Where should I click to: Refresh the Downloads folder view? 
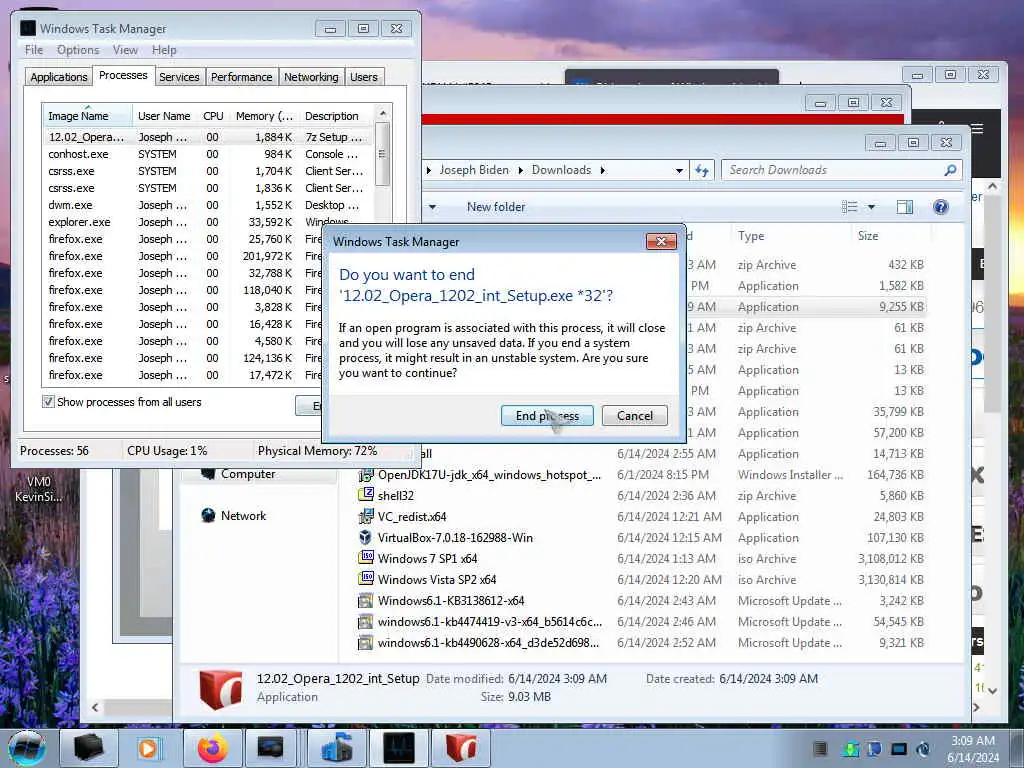[x=702, y=170]
